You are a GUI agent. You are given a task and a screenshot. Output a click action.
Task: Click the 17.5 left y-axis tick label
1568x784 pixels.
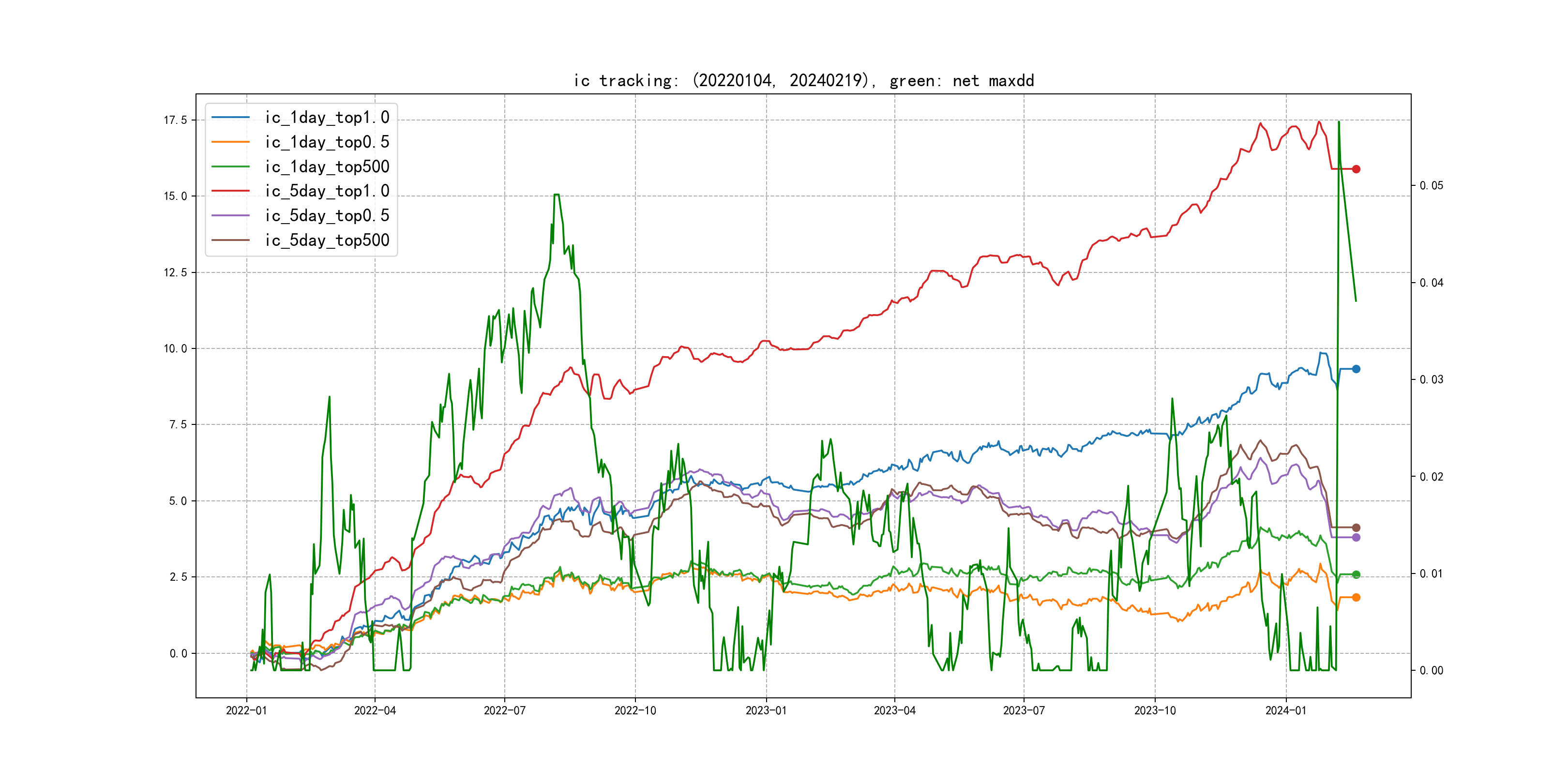pos(175,120)
